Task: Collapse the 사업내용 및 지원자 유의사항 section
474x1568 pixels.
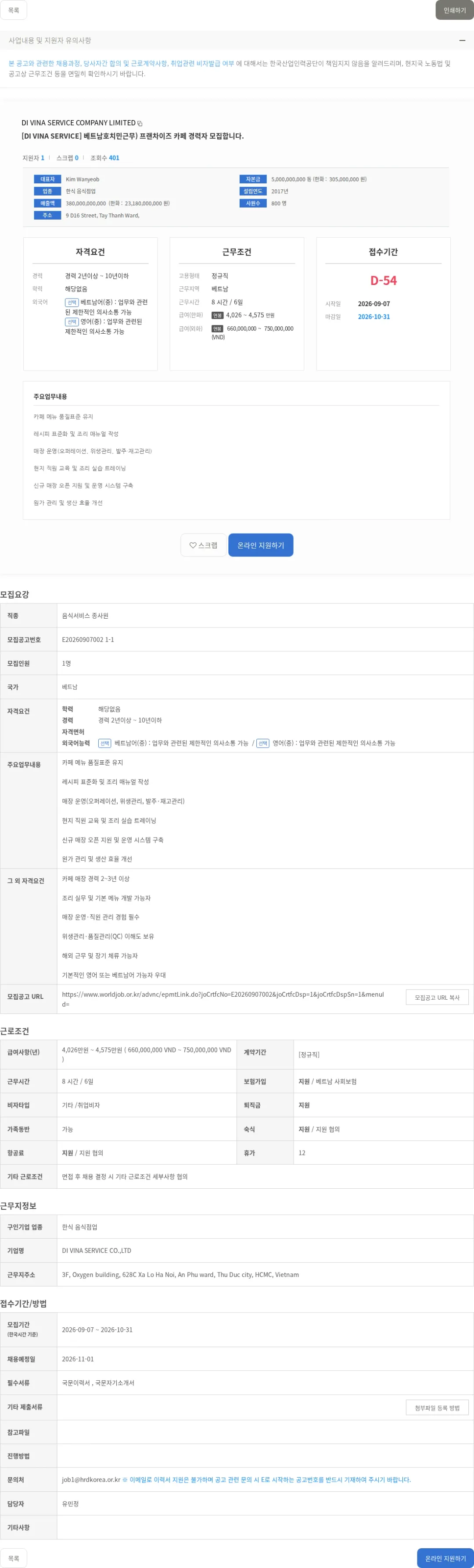Action: tap(462, 40)
